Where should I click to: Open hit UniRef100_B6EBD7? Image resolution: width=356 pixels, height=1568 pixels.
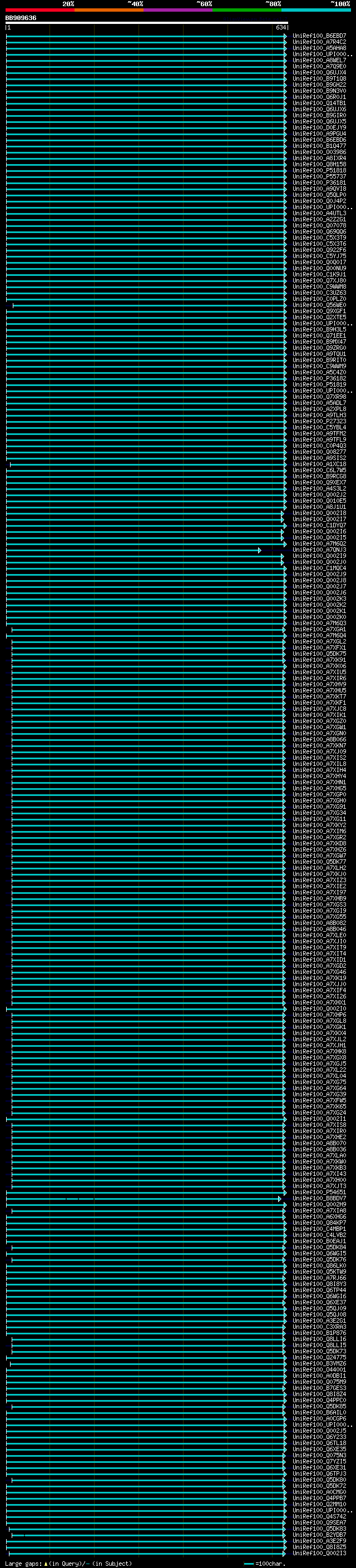[319, 36]
